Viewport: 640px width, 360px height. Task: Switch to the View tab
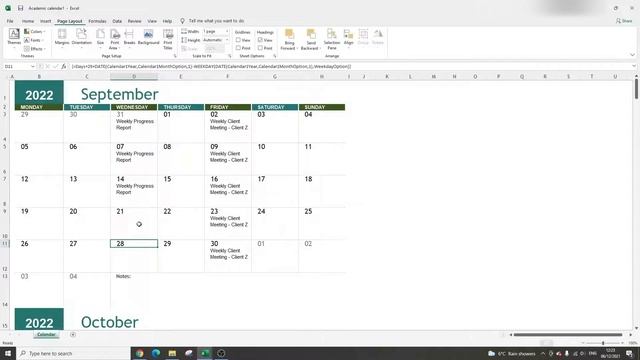[x=152, y=21]
